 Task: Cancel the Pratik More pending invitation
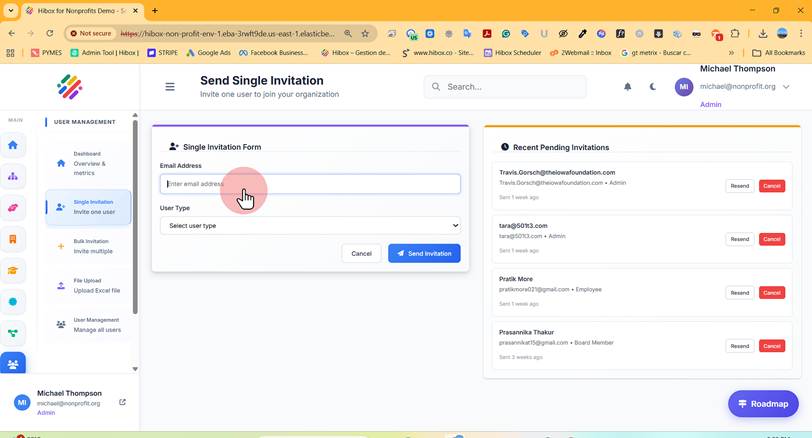(772, 293)
